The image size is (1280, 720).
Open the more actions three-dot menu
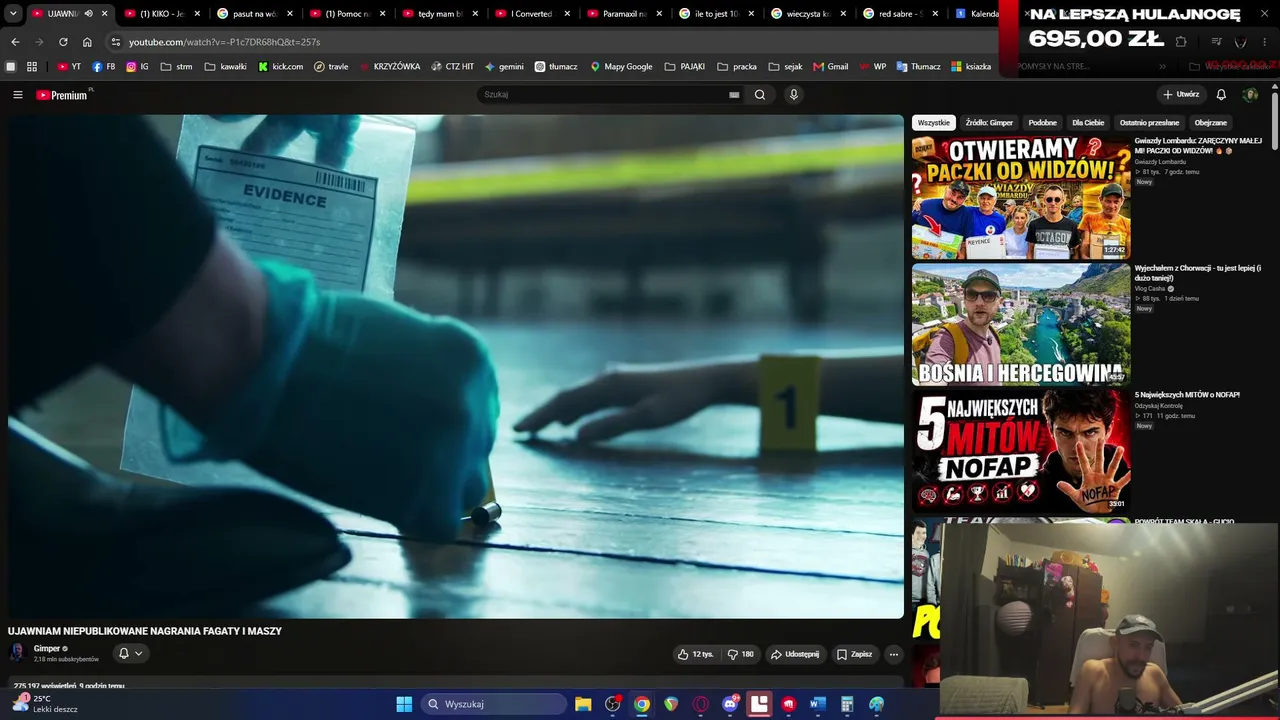894,654
